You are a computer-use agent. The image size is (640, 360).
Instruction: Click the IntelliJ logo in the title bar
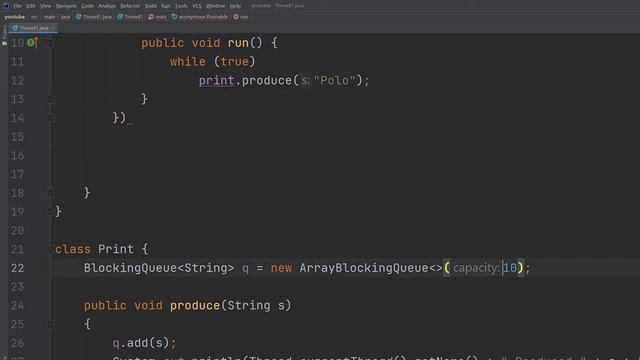[6, 6]
